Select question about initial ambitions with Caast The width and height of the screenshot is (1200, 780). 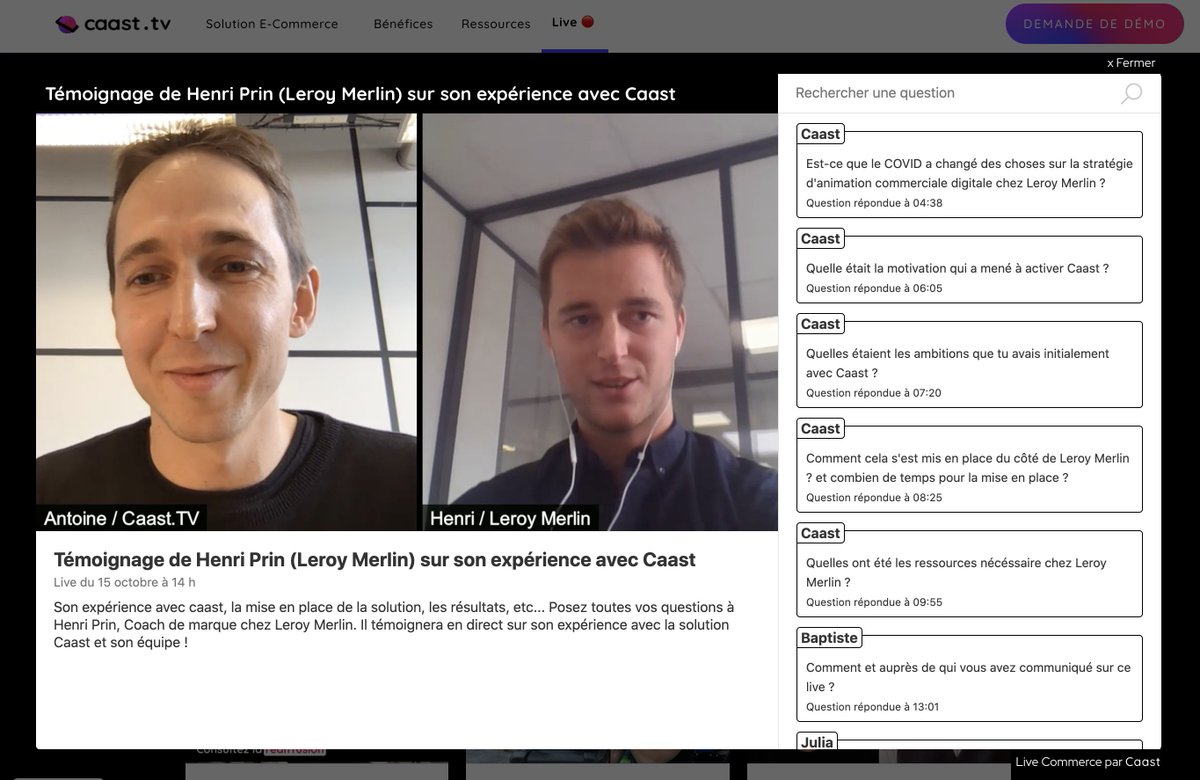click(x=969, y=364)
